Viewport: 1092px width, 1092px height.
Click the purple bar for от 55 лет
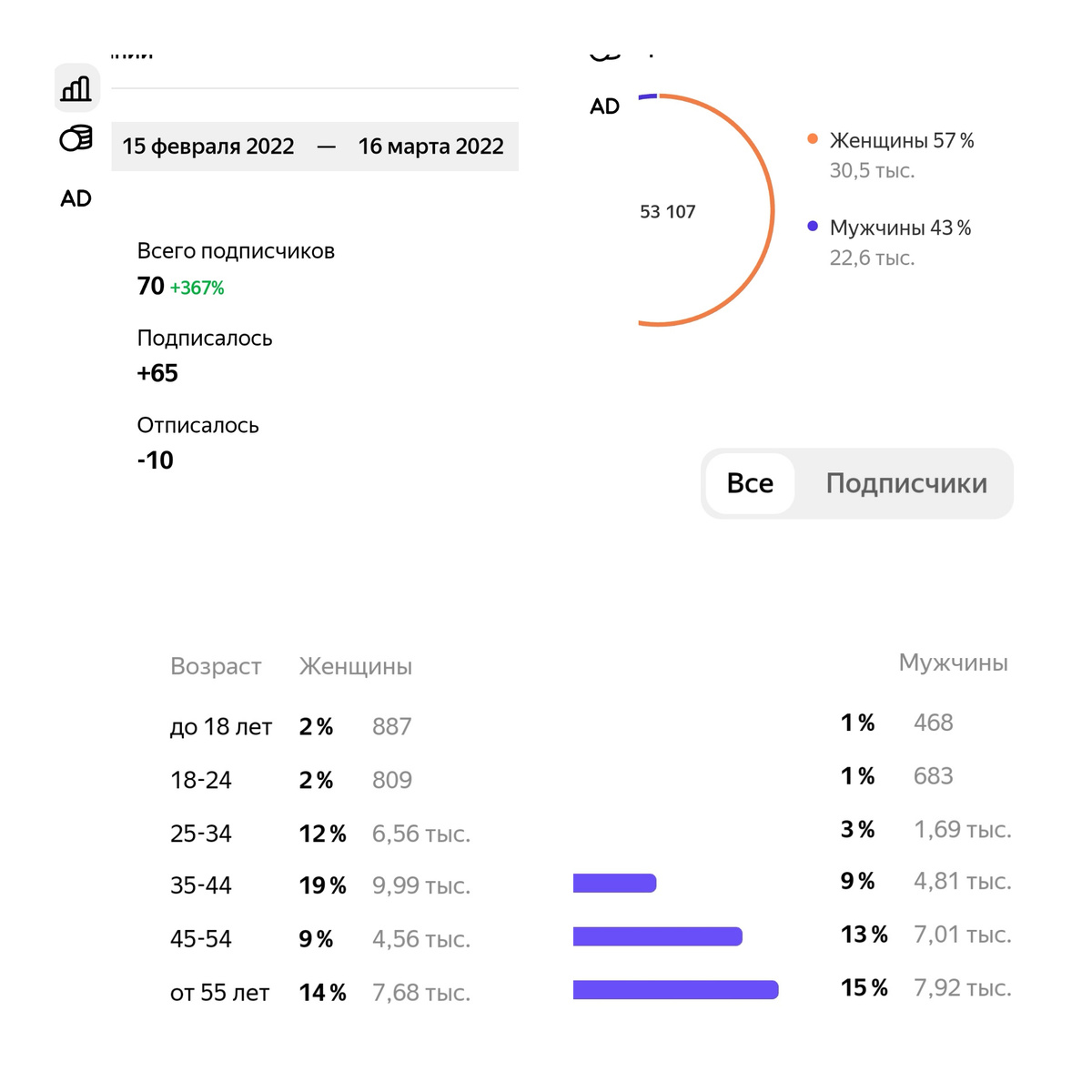click(x=675, y=989)
